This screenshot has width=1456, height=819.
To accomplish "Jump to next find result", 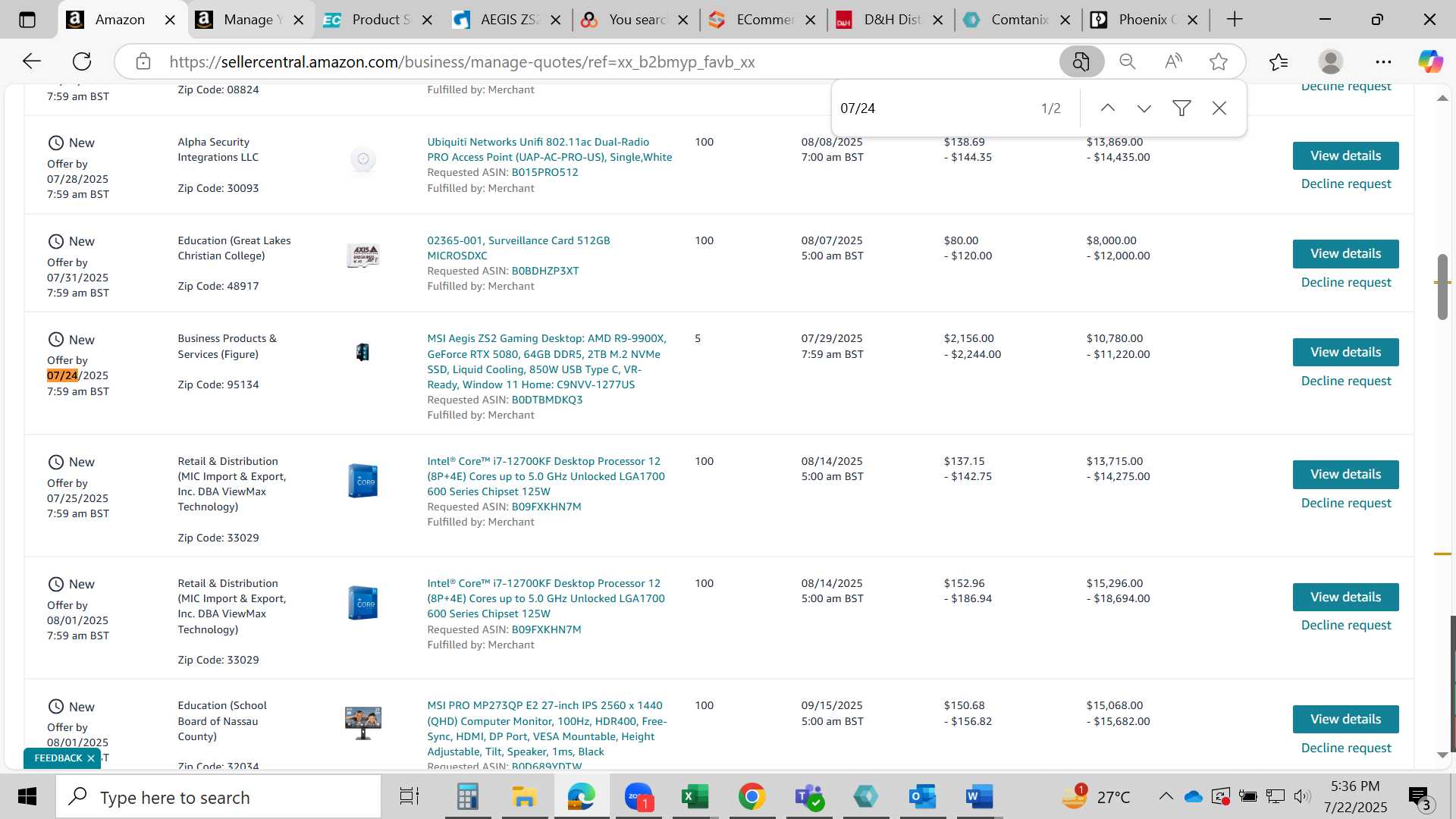I will [1144, 108].
